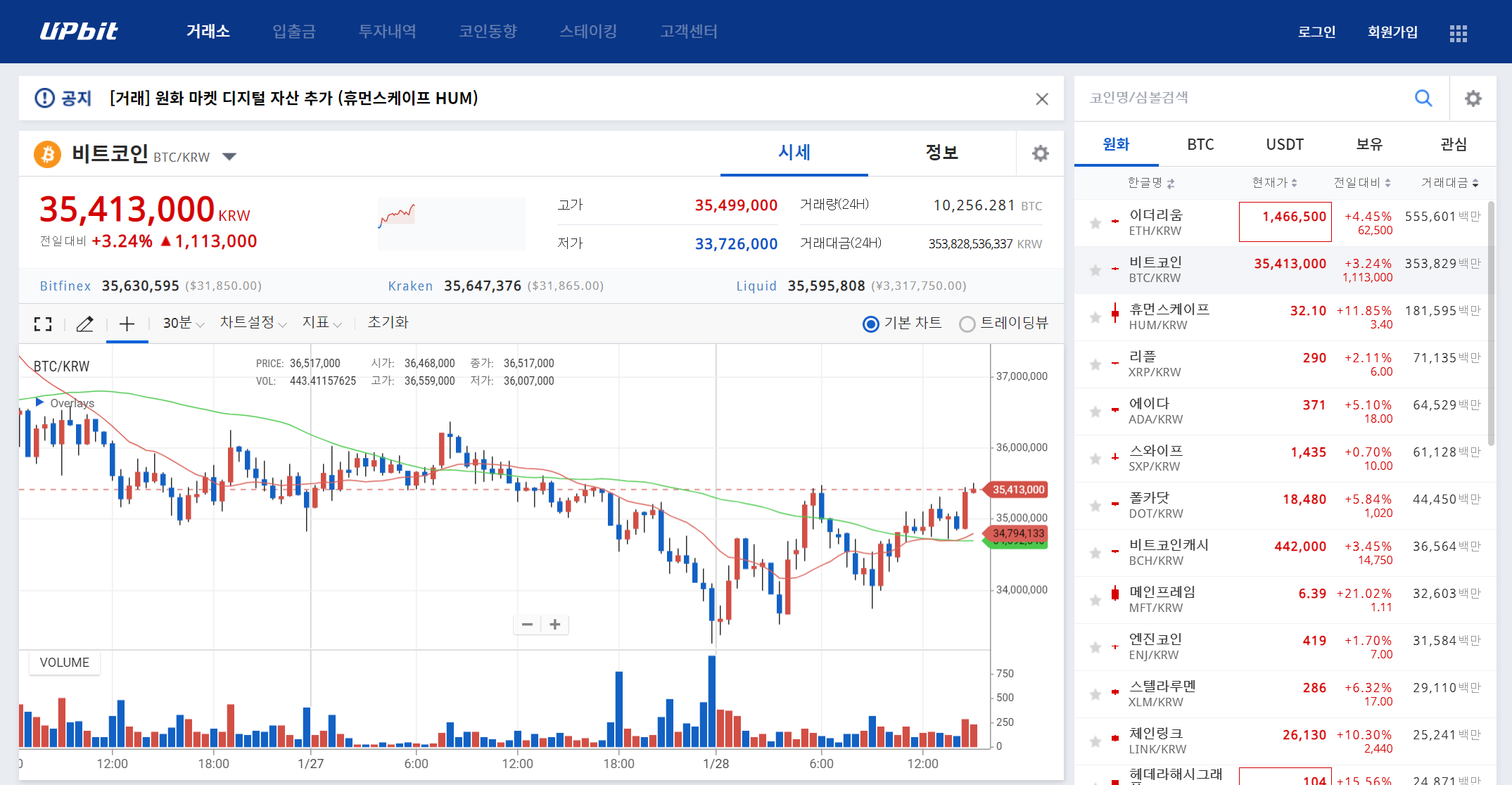
Task: Open the 고객센터 support menu
Action: (x=689, y=32)
